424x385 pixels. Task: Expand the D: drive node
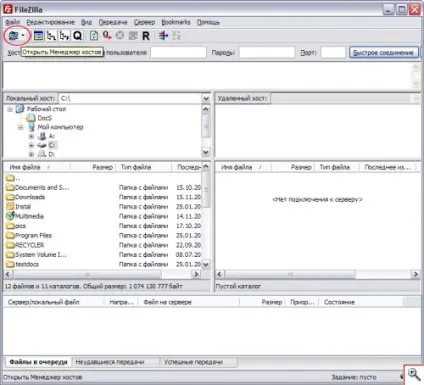click(31, 154)
